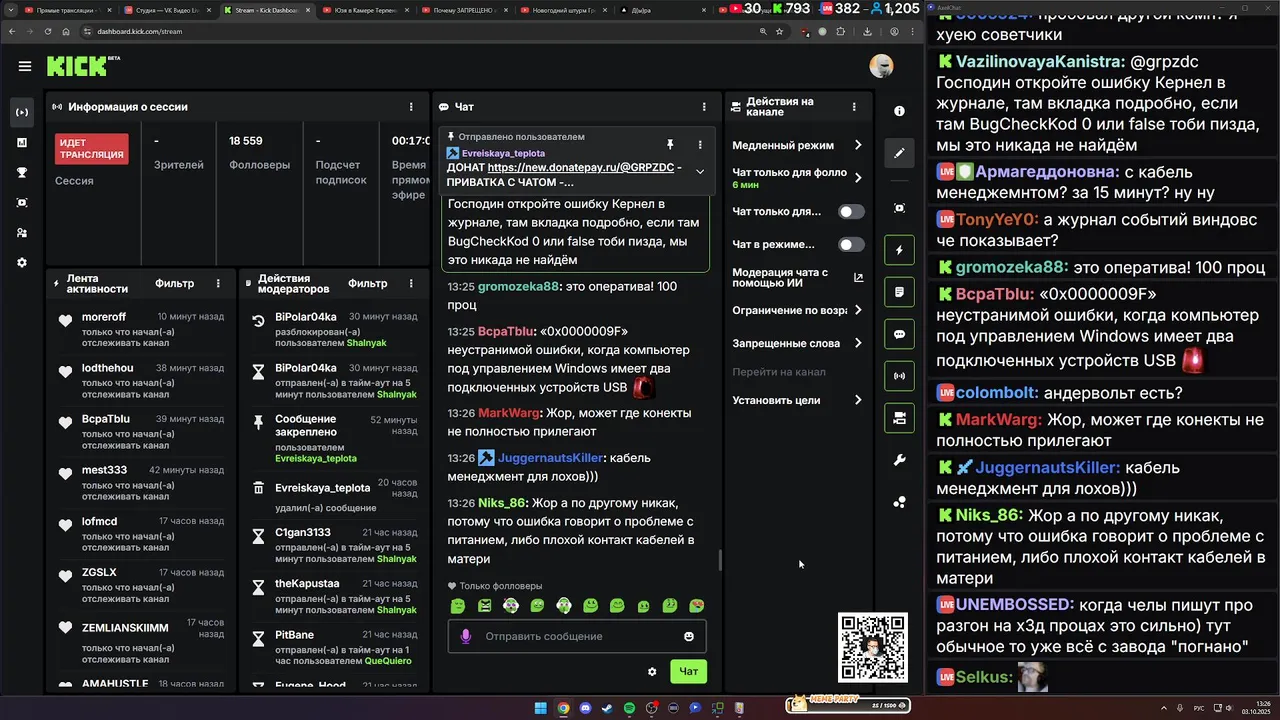Toggle the Чат только для... switch
The height and width of the screenshot is (720, 1280).
(851, 211)
